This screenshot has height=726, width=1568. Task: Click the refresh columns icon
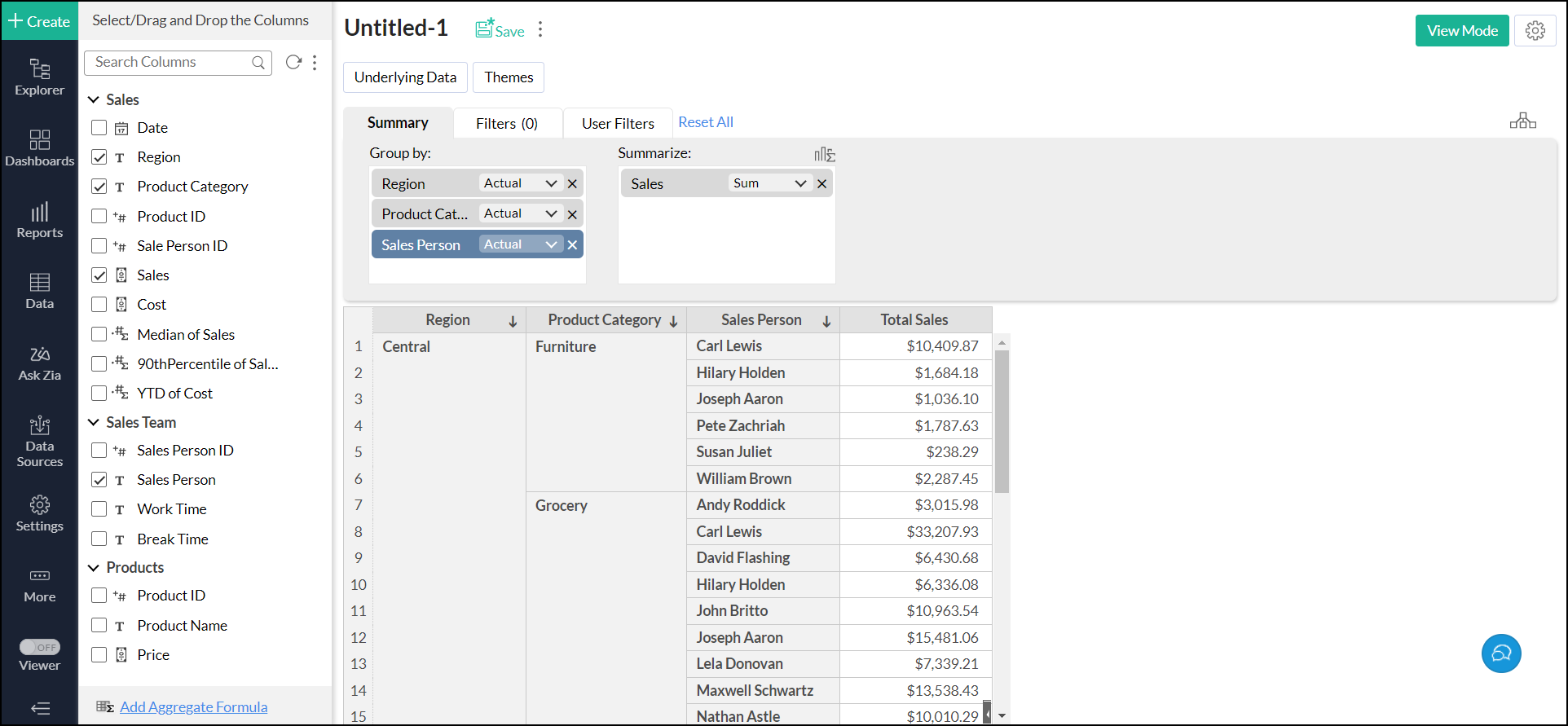click(x=293, y=62)
